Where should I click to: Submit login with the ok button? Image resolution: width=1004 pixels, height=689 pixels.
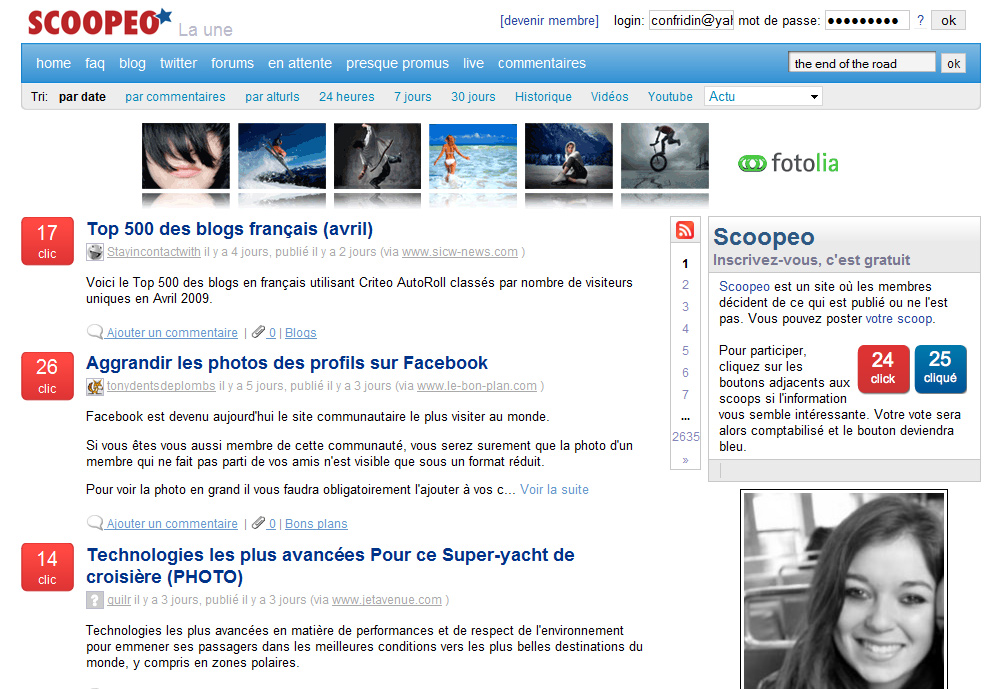(948, 20)
